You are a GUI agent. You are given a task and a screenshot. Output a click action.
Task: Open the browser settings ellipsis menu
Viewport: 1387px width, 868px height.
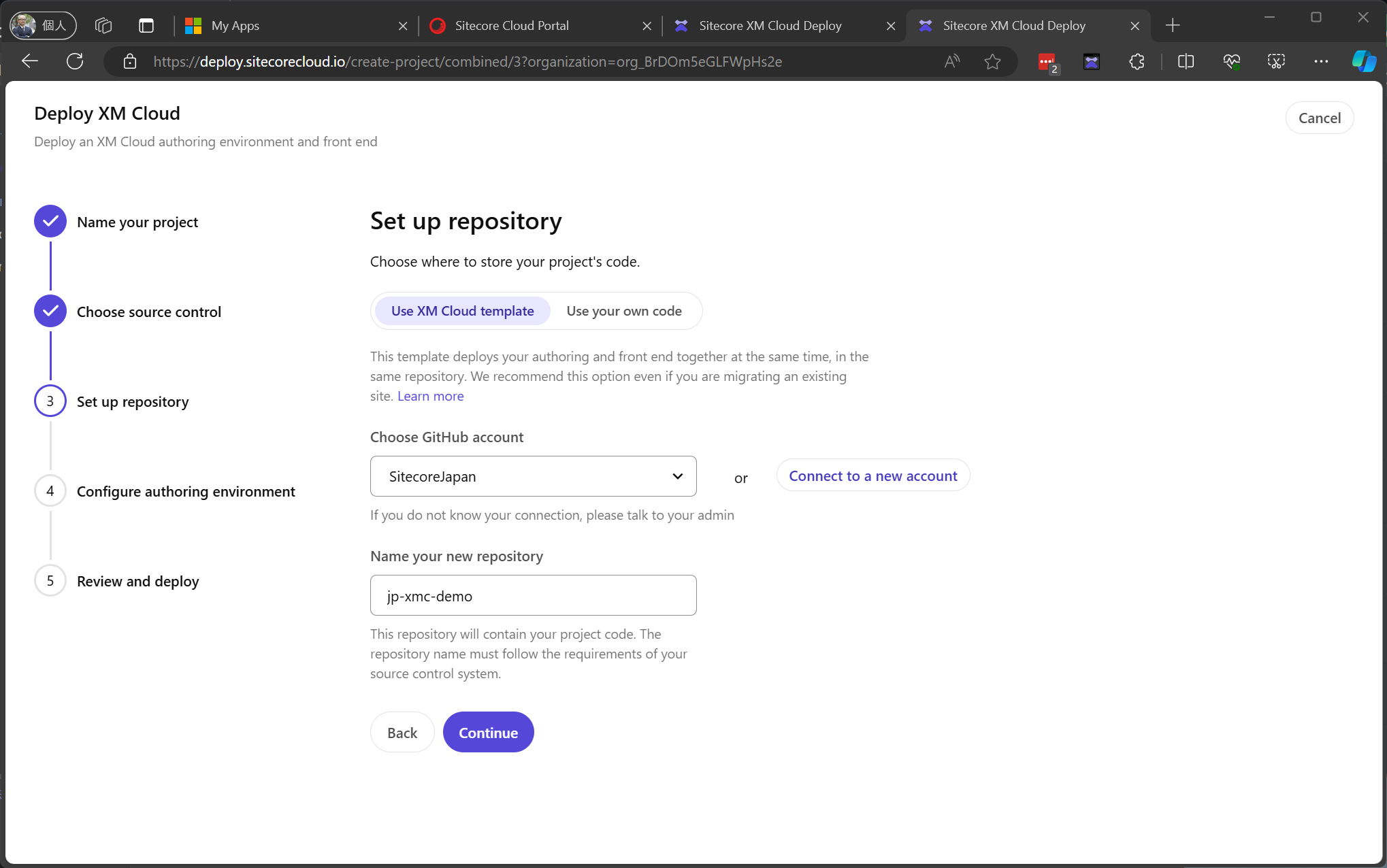tap(1321, 61)
